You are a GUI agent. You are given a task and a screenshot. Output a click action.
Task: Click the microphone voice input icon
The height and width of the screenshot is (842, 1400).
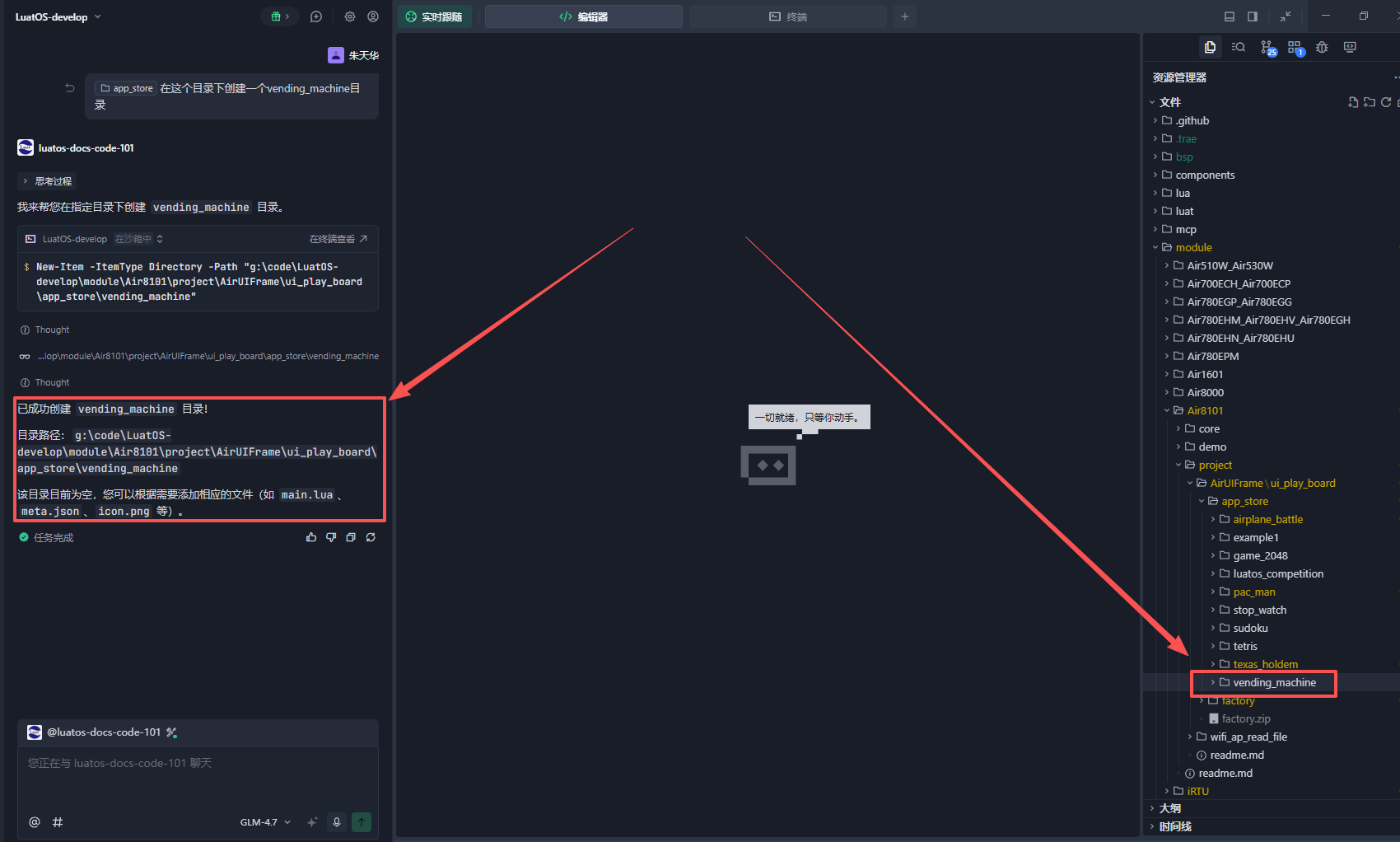click(x=336, y=822)
